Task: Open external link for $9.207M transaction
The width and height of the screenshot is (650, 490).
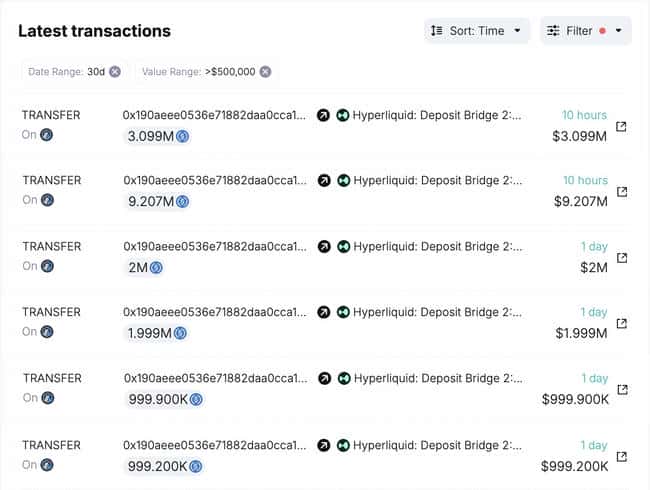Action: (622, 192)
